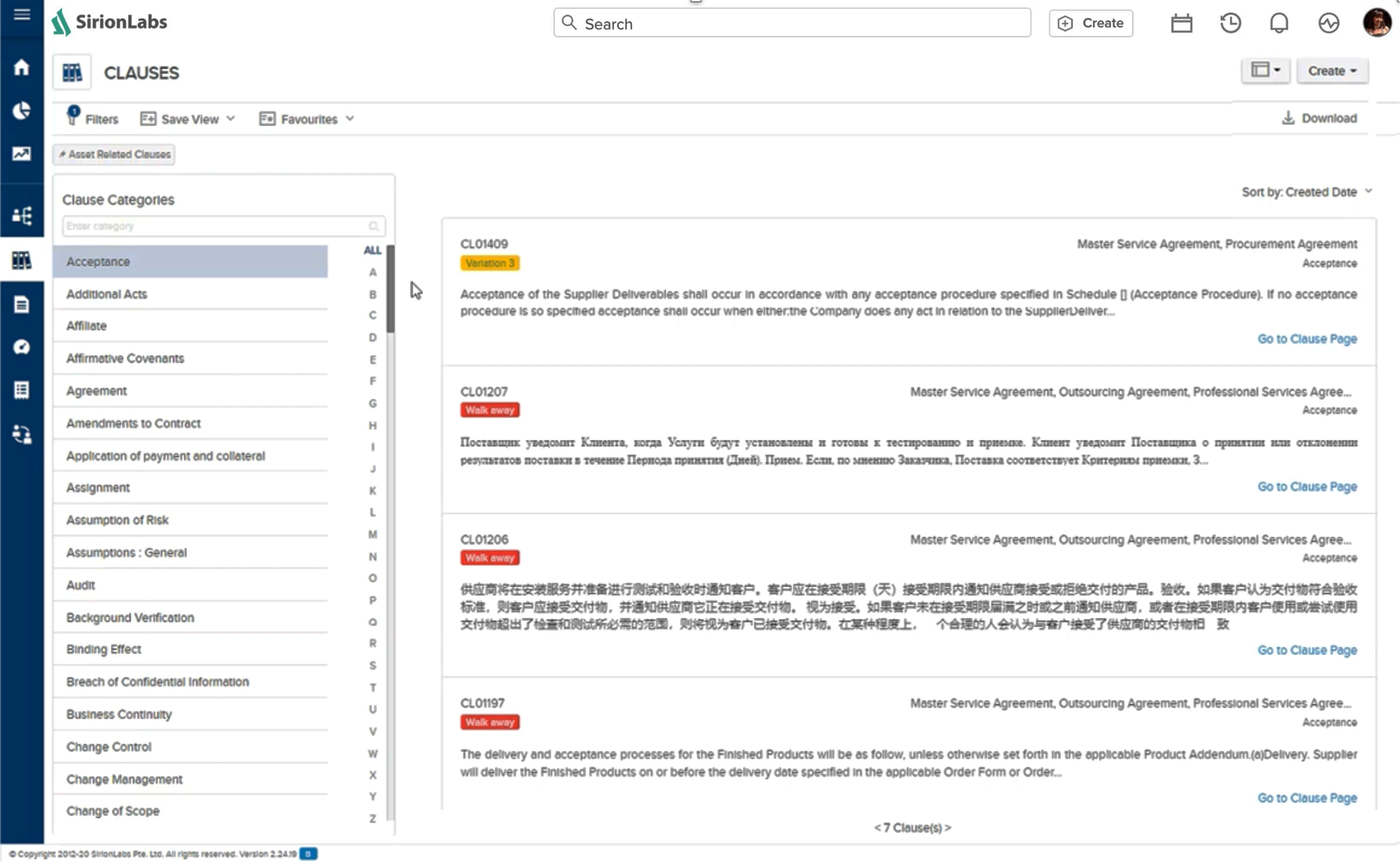Screen dimensions: 1400x862
Task: Open the calendar icon in the top bar
Action: [x=1181, y=23]
